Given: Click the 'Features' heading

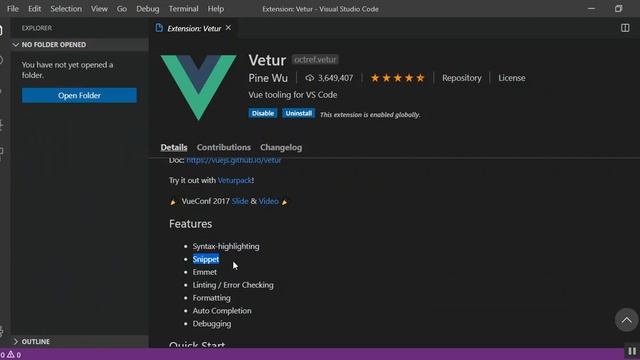Looking at the screenshot, I should click(191, 224).
